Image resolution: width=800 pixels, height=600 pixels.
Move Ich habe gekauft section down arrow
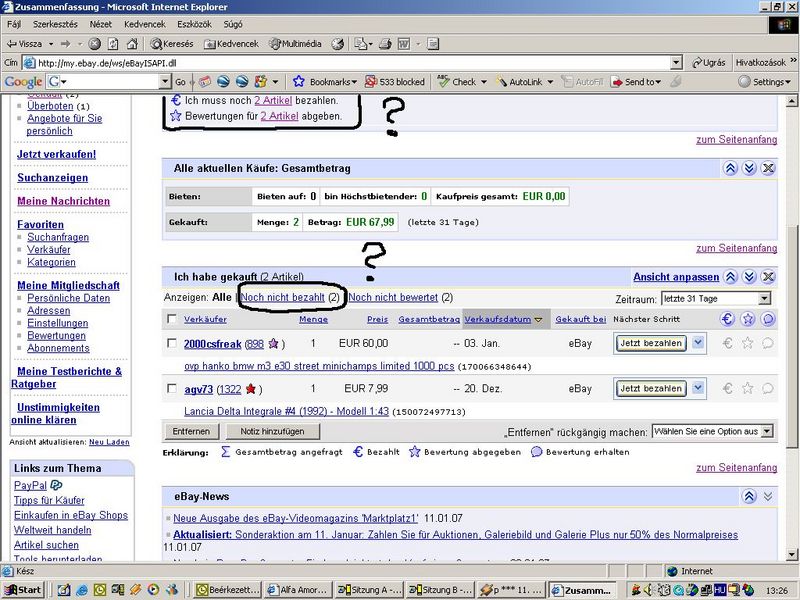pyautogui.click(x=748, y=277)
